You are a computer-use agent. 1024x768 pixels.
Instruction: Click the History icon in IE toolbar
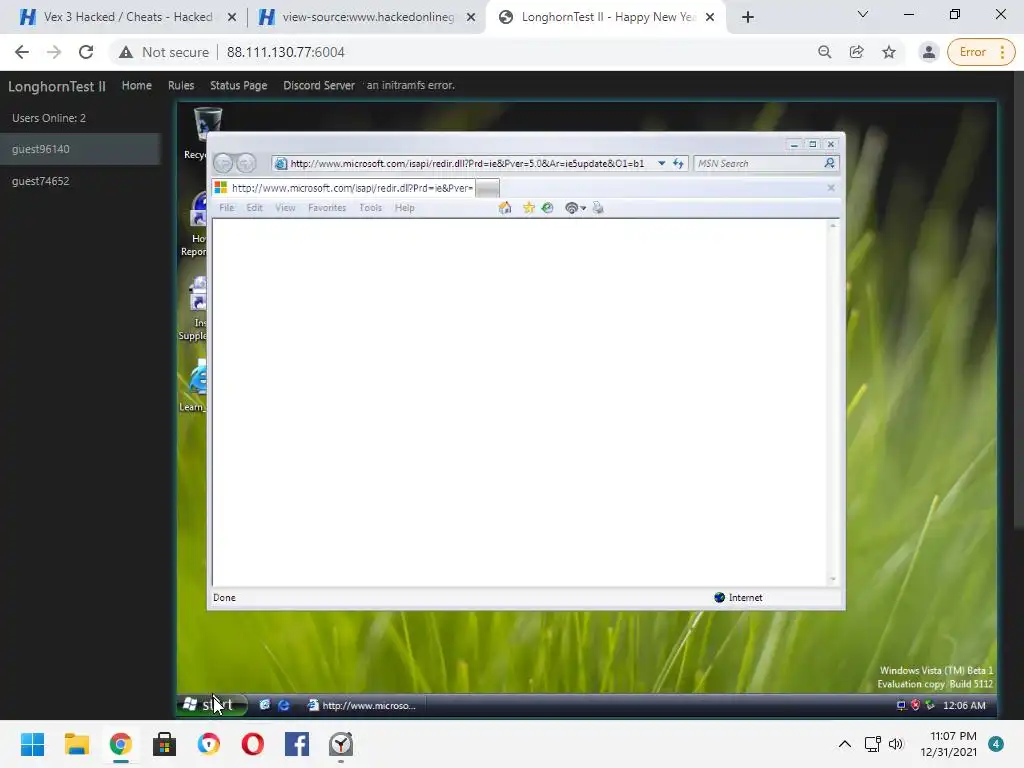click(x=547, y=208)
